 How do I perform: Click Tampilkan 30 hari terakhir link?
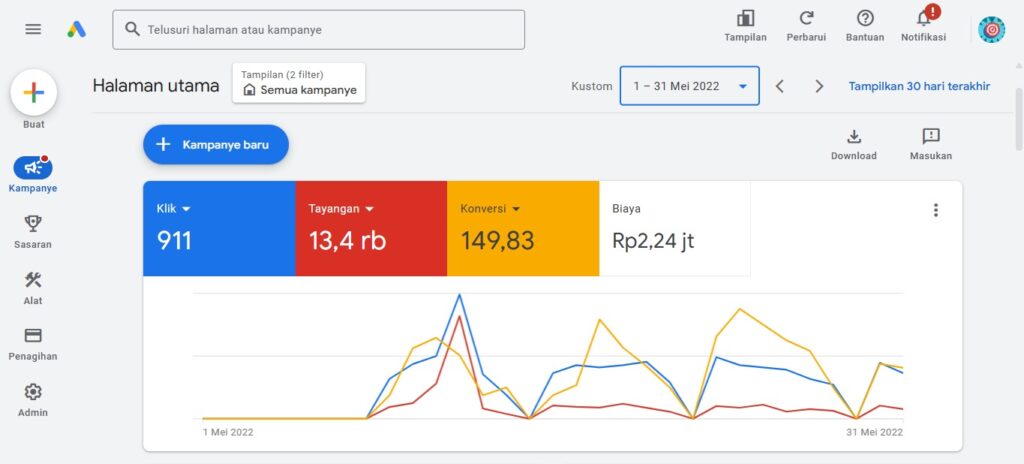click(919, 86)
